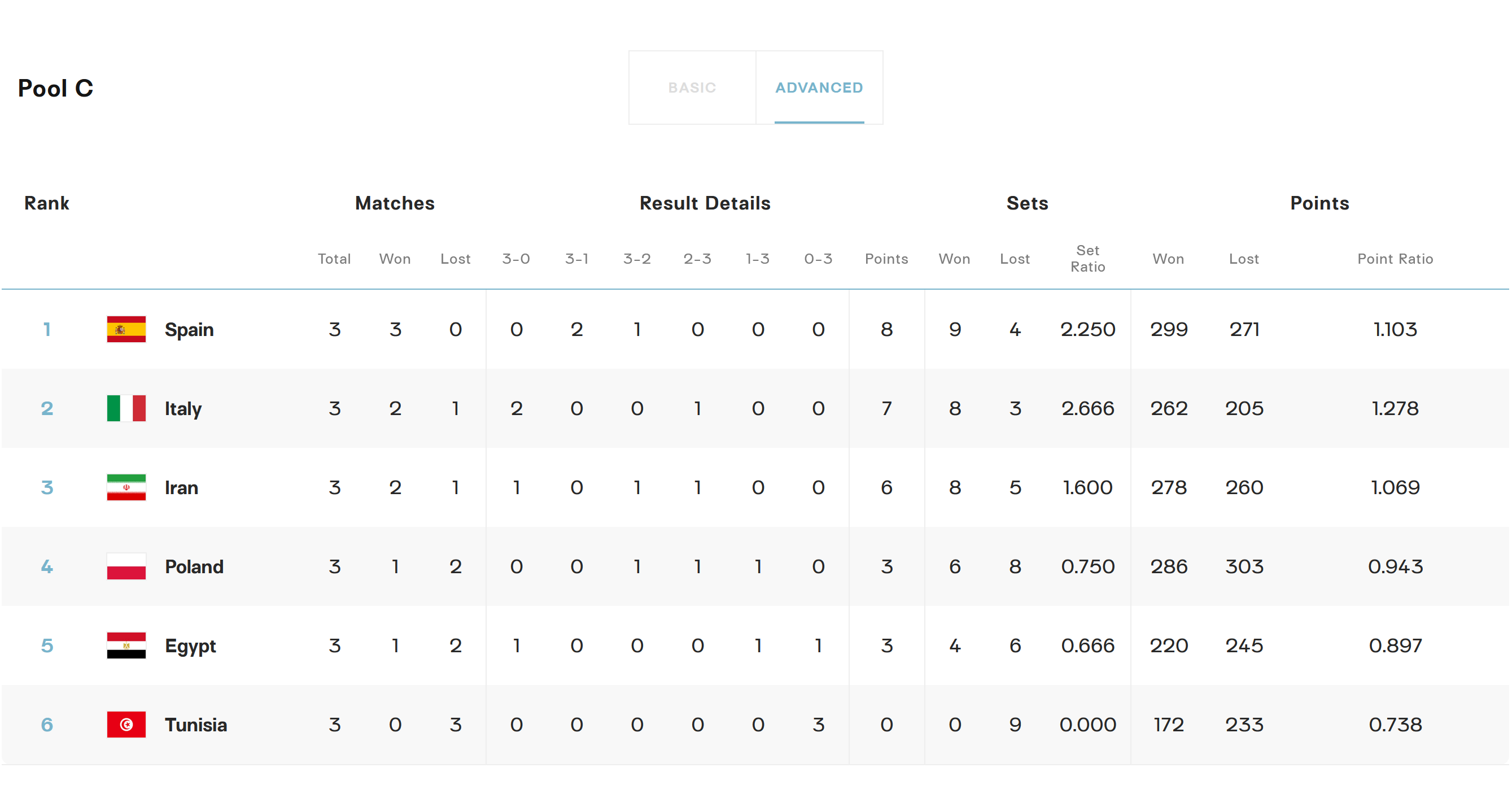
Task: Click the Point Ratio column header
Action: 1395,259
